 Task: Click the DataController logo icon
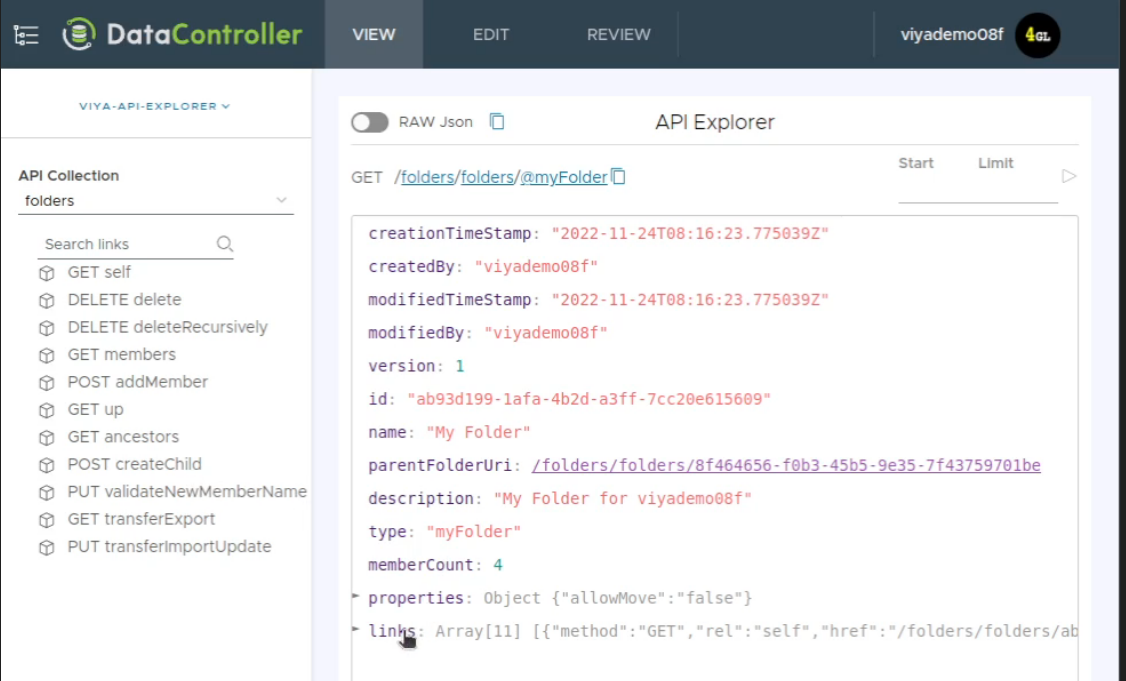click(79, 35)
